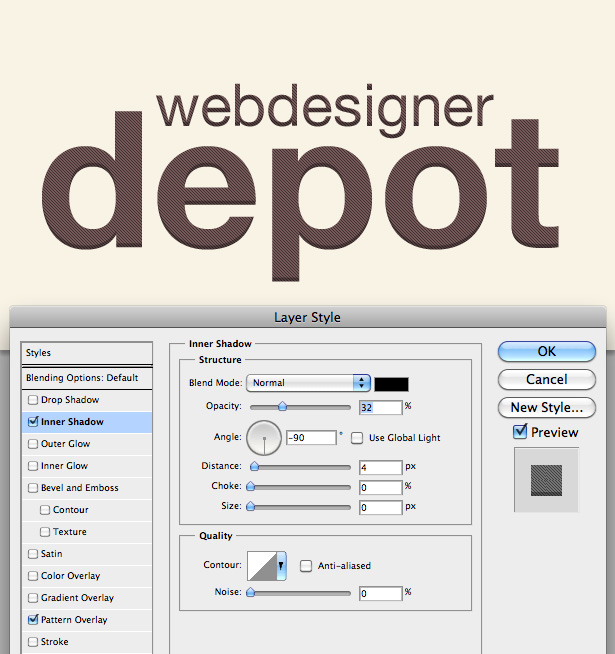The width and height of the screenshot is (615, 654).
Task: Enable the Bevel and Emboss checkbox
Action: 33,488
